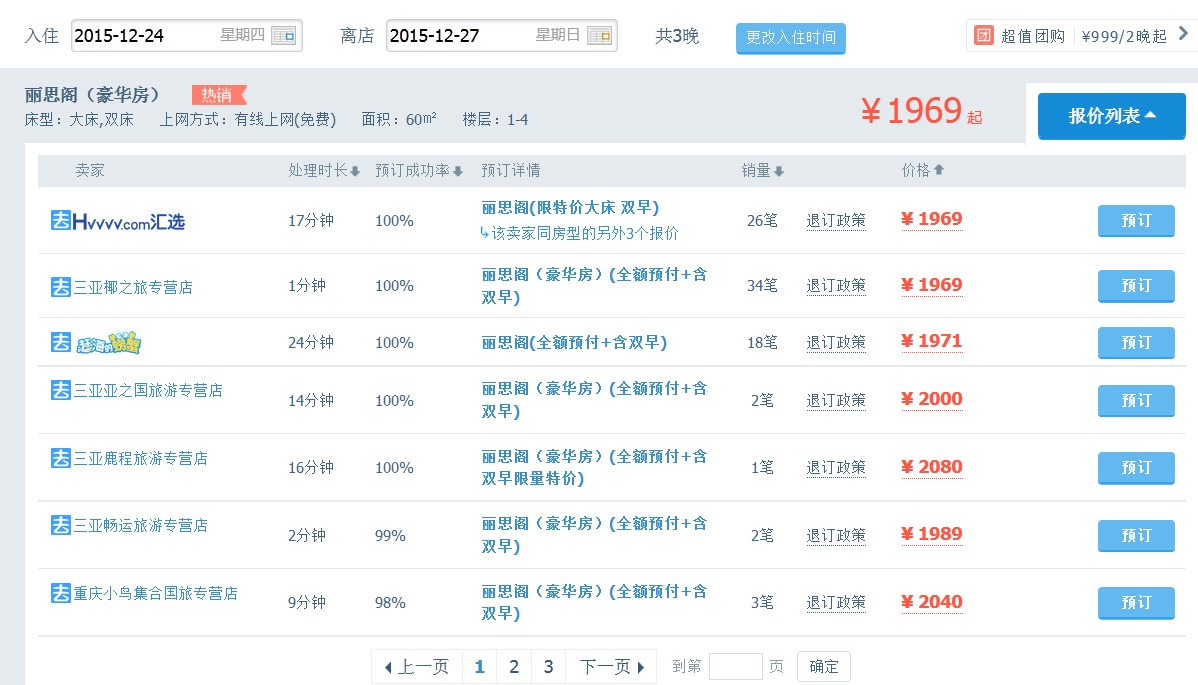Collapse the 报价列表 quote list

[x=1111, y=116]
